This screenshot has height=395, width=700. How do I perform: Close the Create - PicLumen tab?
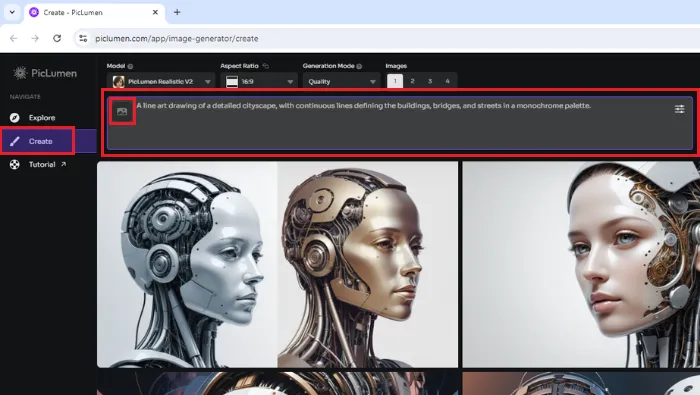155,12
